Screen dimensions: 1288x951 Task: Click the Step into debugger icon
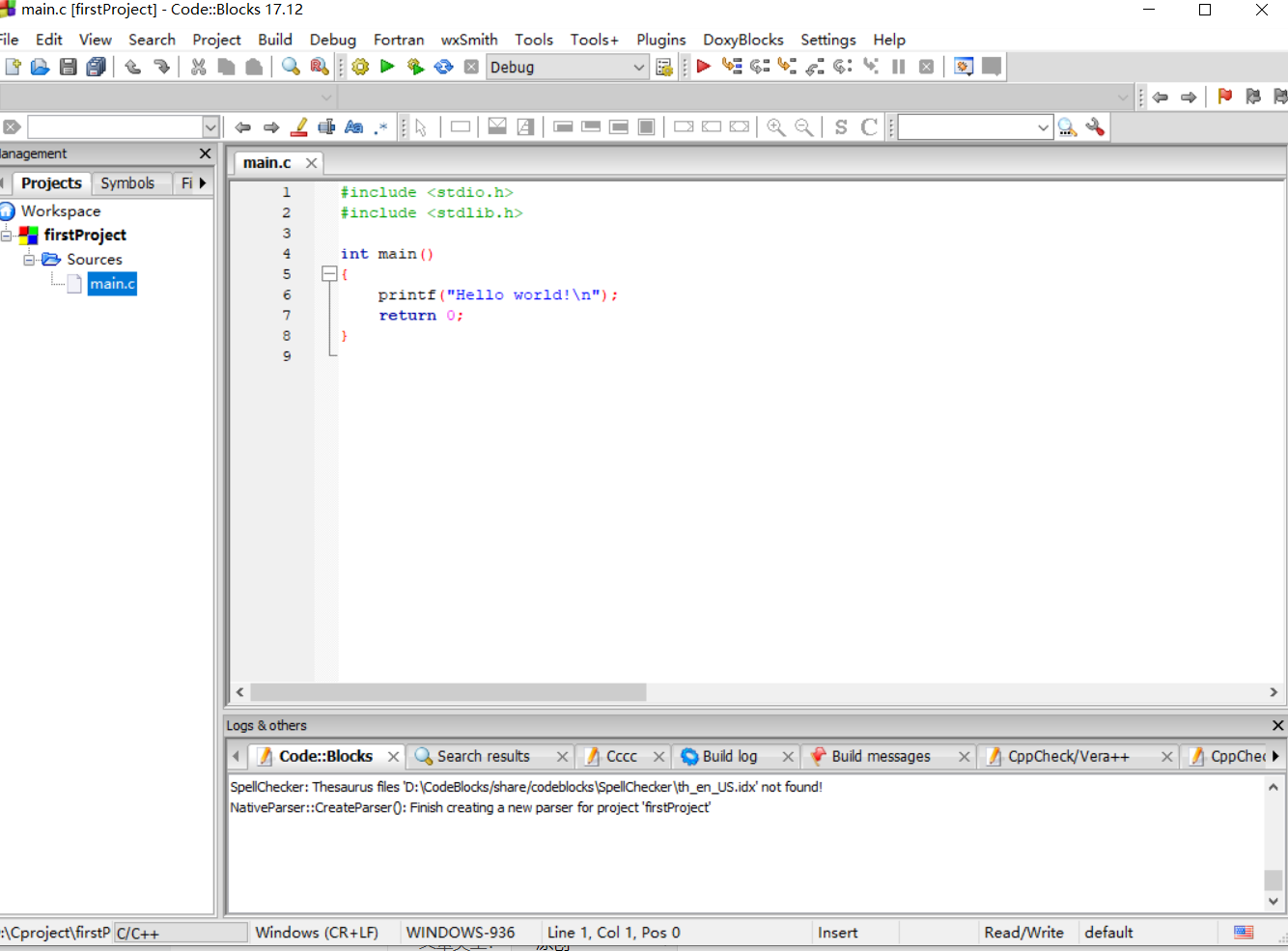point(785,67)
